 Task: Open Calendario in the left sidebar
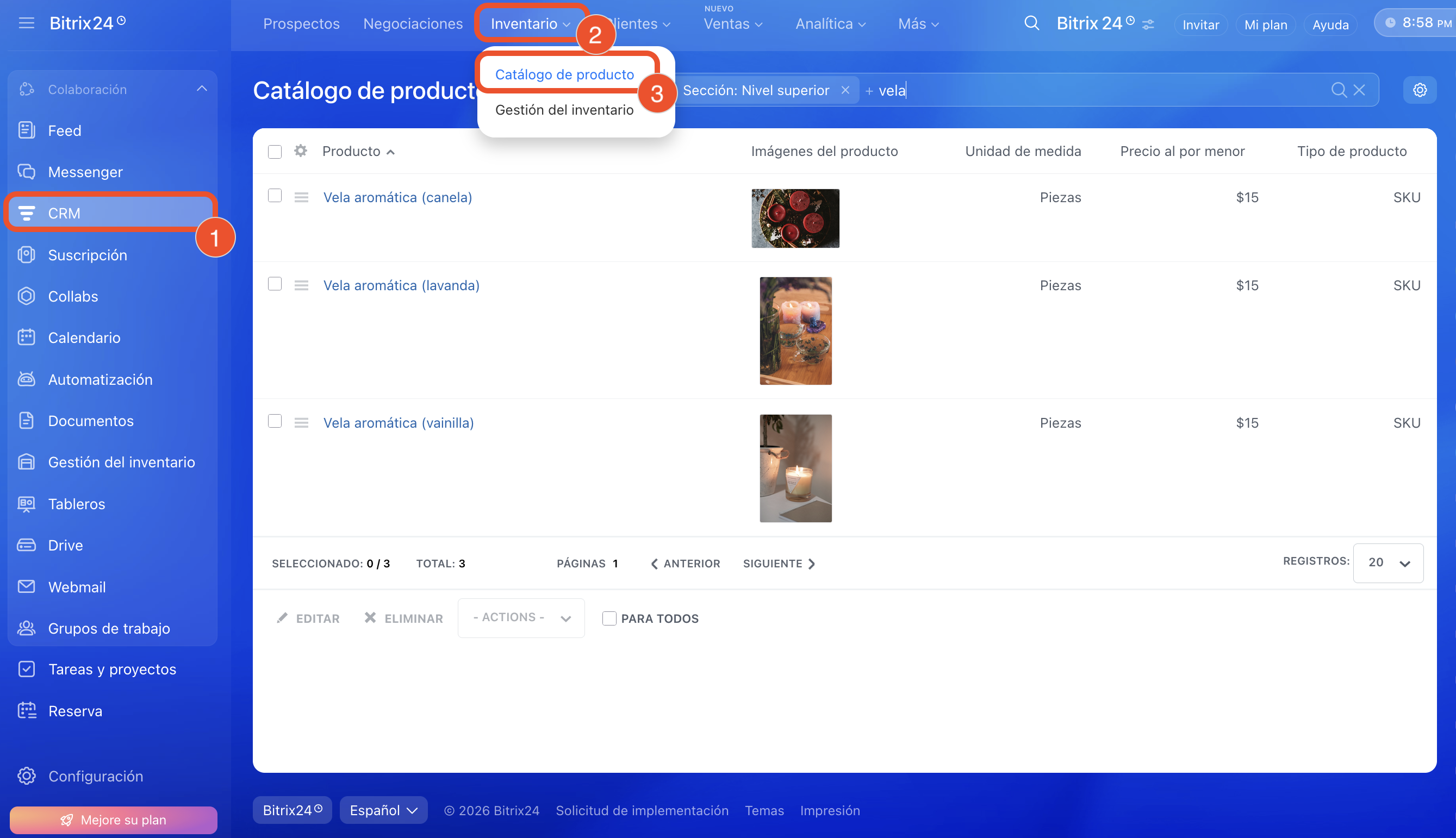click(84, 338)
